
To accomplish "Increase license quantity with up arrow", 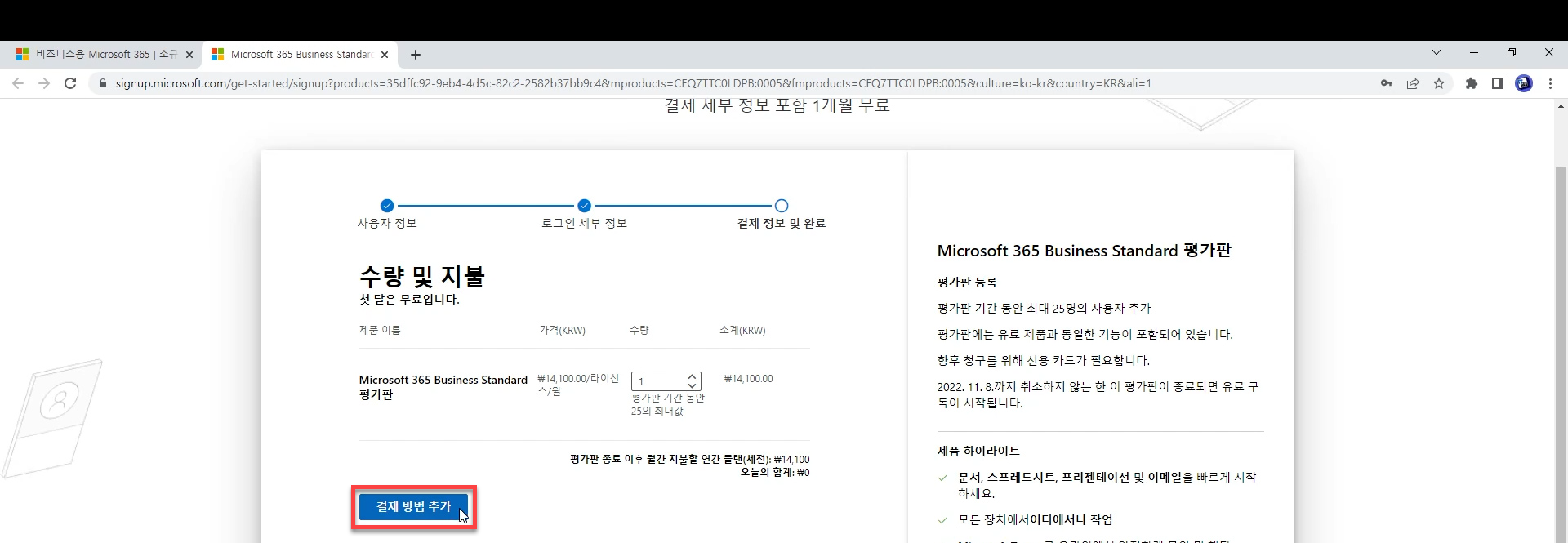I will (692, 376).
